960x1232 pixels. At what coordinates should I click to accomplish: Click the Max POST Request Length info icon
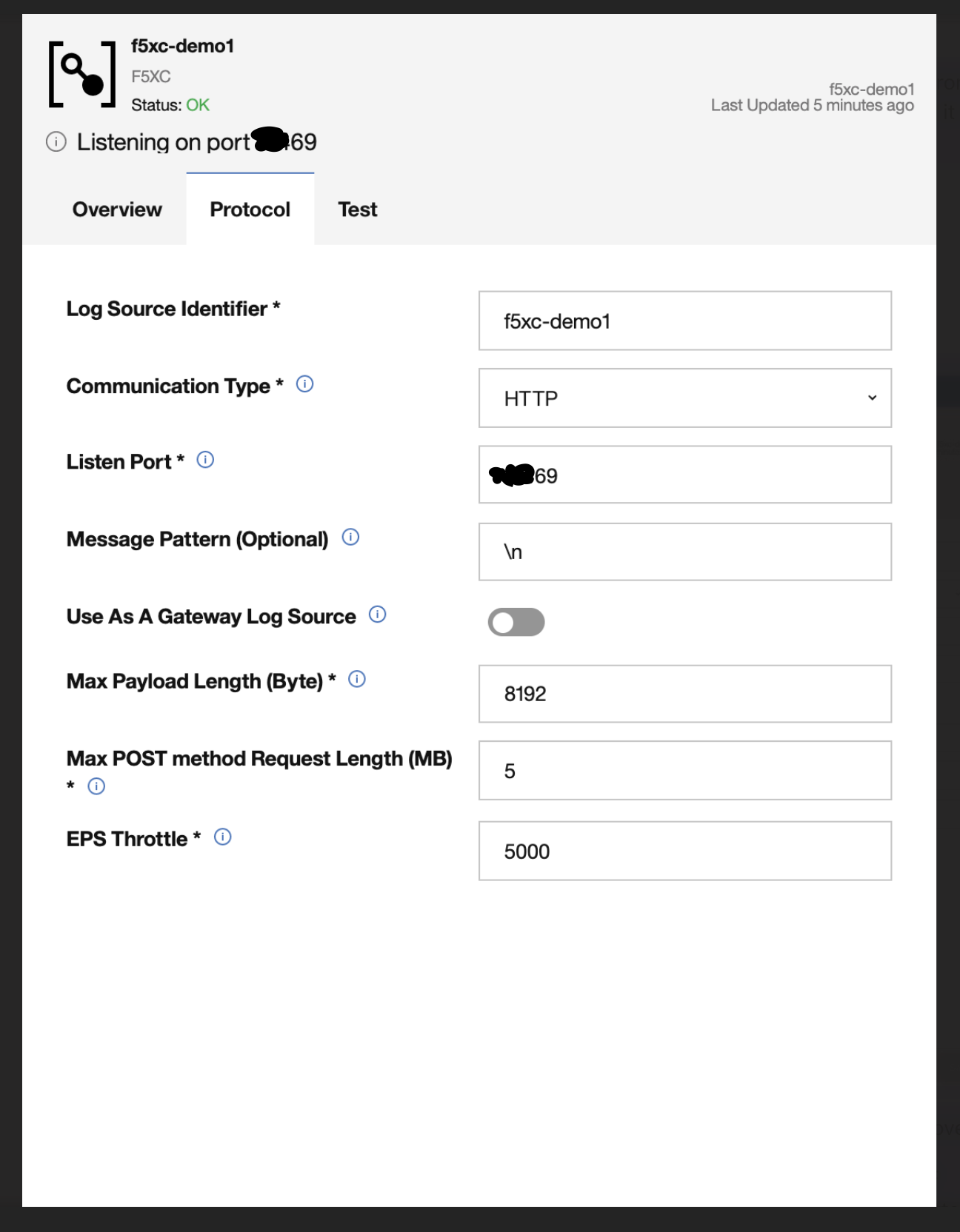tap(96, 787)
